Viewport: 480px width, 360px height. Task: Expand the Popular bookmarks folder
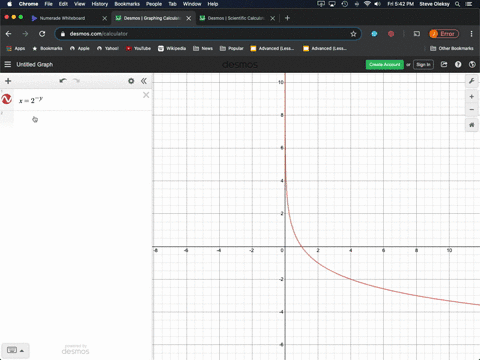tap(232, 48)
